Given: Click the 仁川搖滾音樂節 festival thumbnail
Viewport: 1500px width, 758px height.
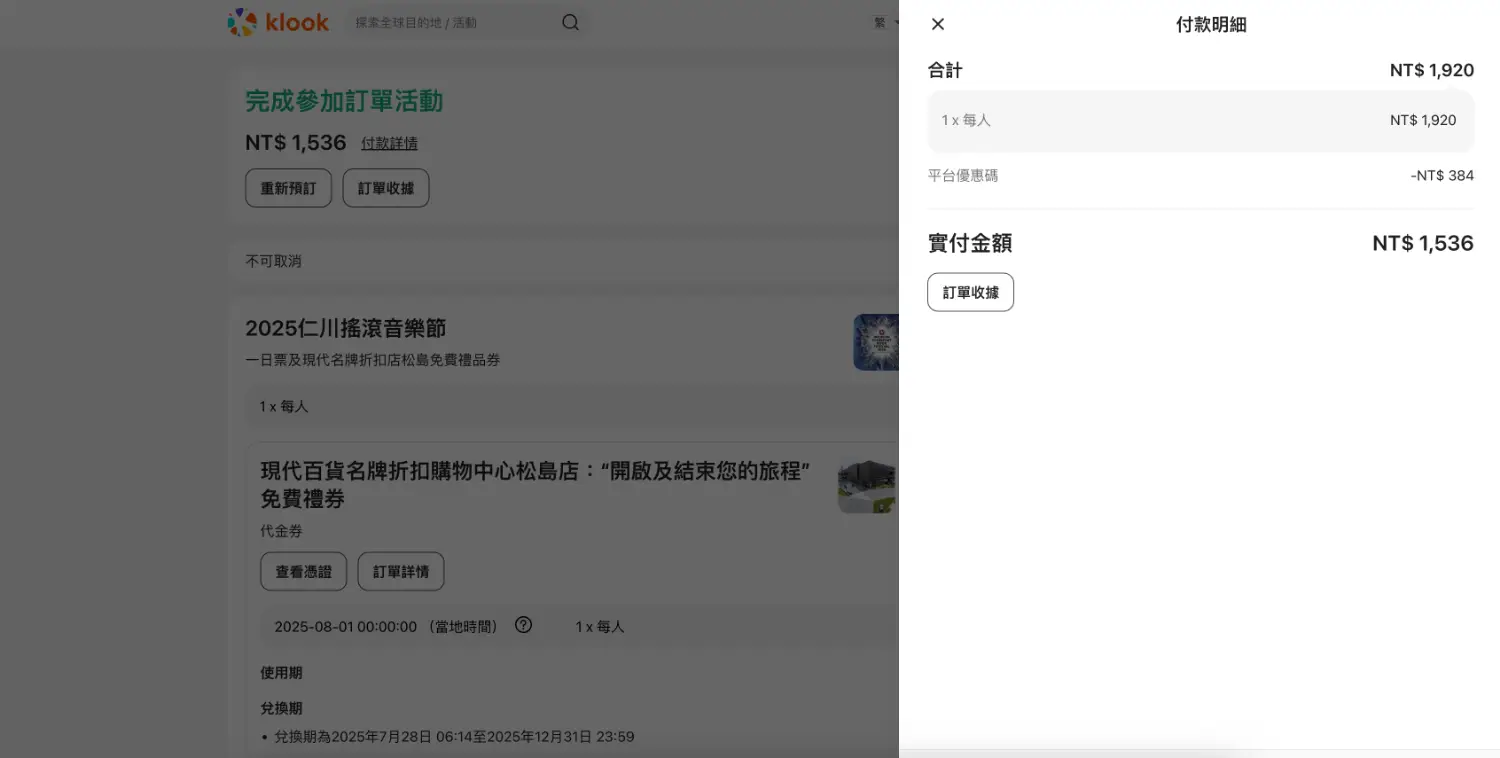Looking at the screenshot, I should click(876, 342).
